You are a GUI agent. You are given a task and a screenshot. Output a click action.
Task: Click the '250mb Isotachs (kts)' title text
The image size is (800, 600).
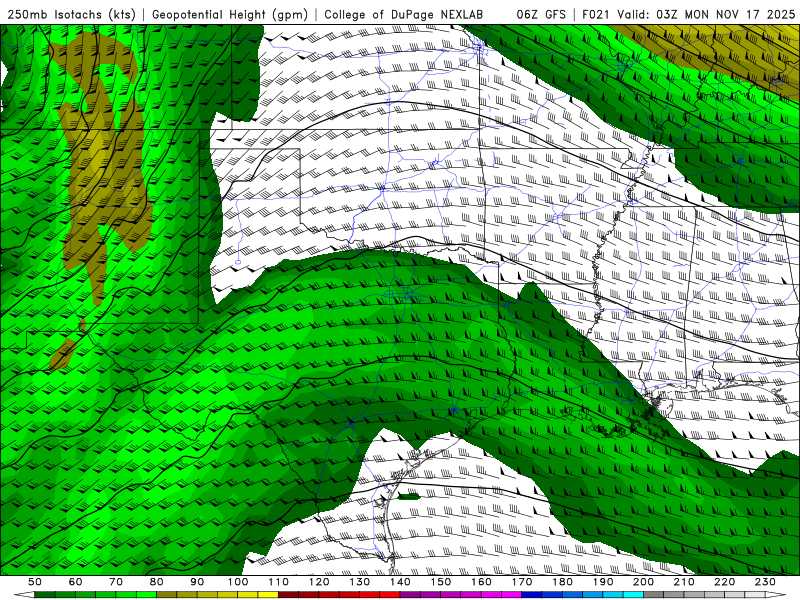(71, 15)
